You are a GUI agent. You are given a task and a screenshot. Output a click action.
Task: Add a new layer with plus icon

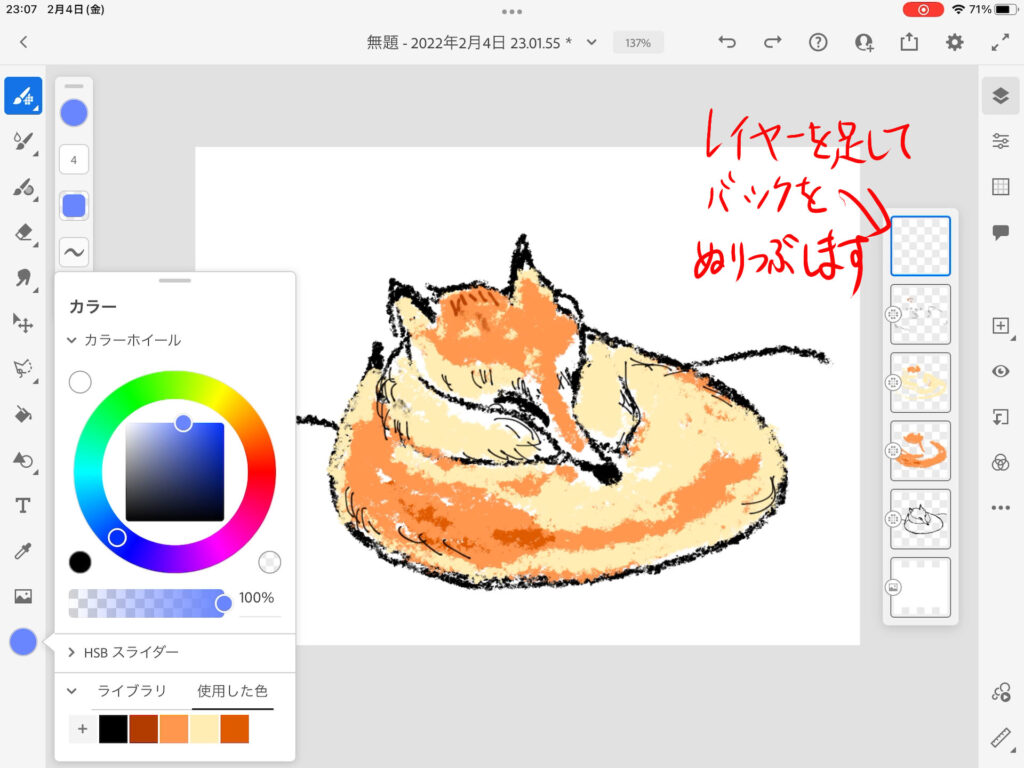[x=1000, y=326]
